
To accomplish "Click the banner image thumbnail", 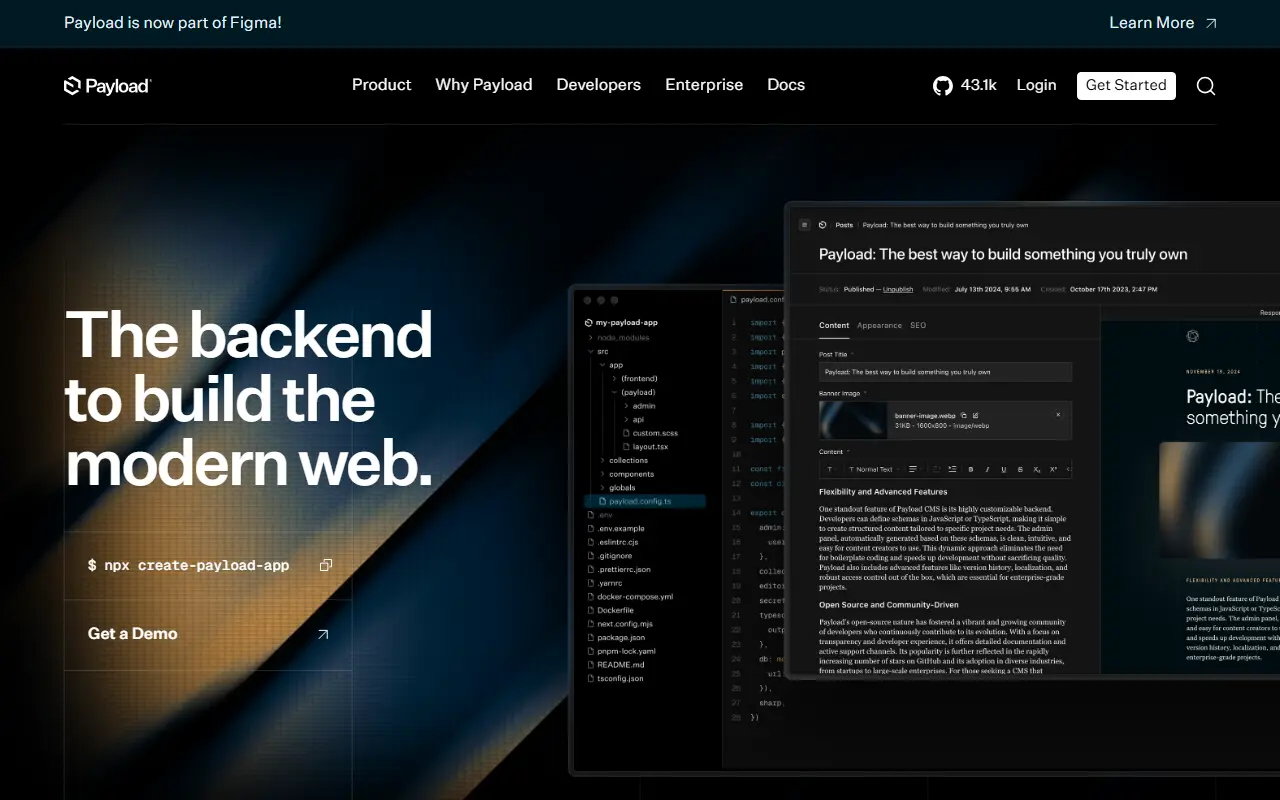I will coord(853,420).
